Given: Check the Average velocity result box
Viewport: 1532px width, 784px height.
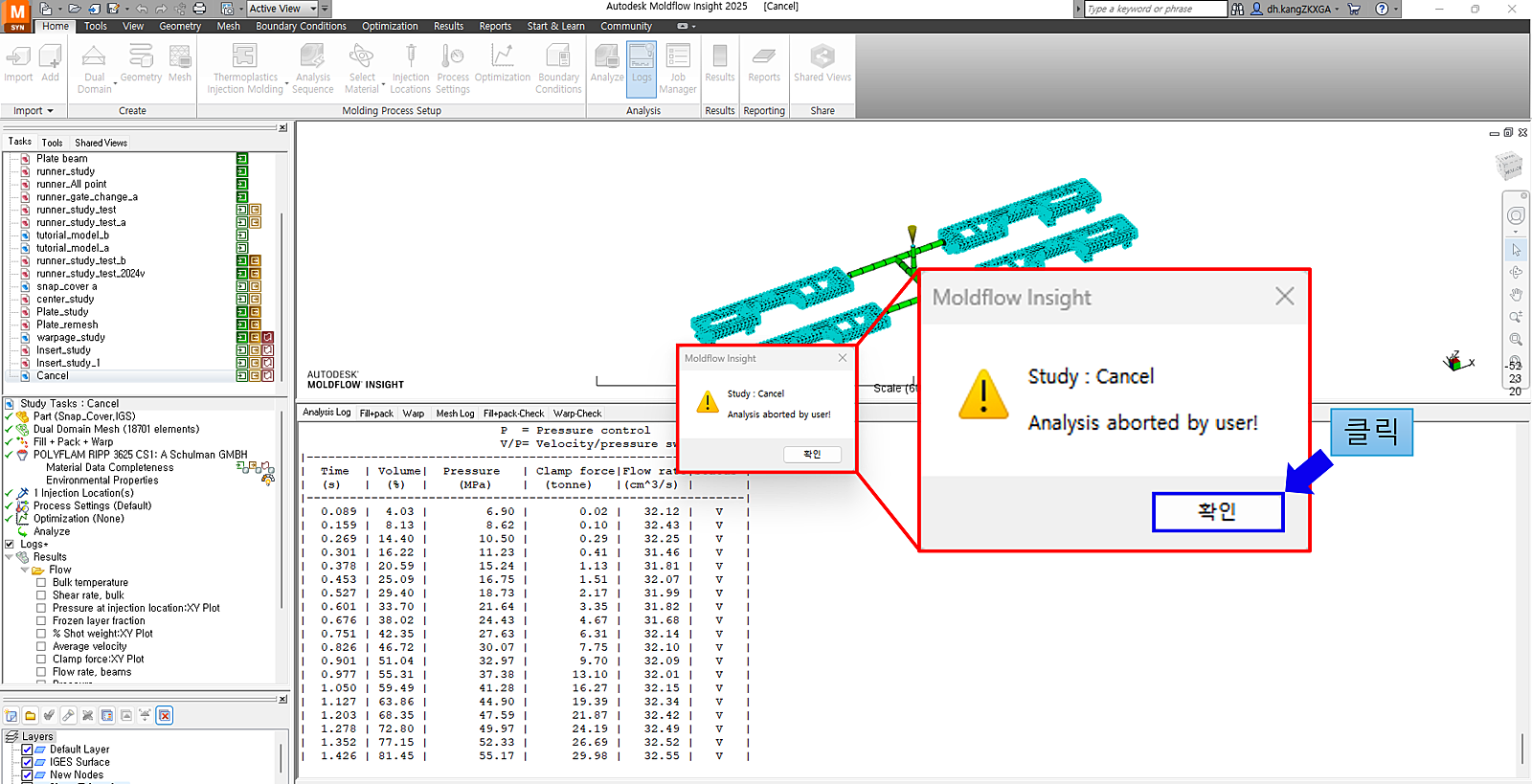Looking at the screenshot, I should click(x=41, y=646).
